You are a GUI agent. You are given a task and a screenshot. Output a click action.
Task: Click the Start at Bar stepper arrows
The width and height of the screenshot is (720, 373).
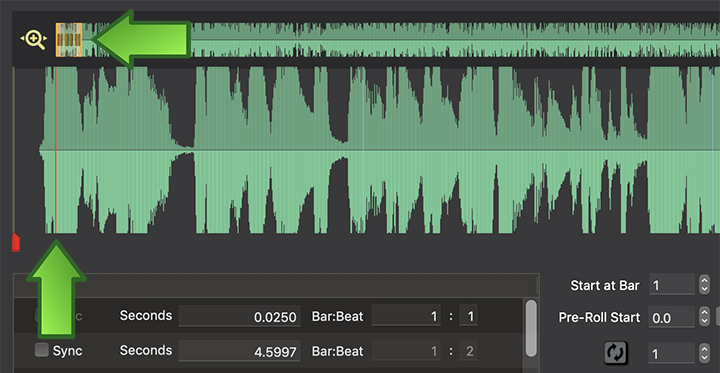pyautogui.click(x=704, y=285)
